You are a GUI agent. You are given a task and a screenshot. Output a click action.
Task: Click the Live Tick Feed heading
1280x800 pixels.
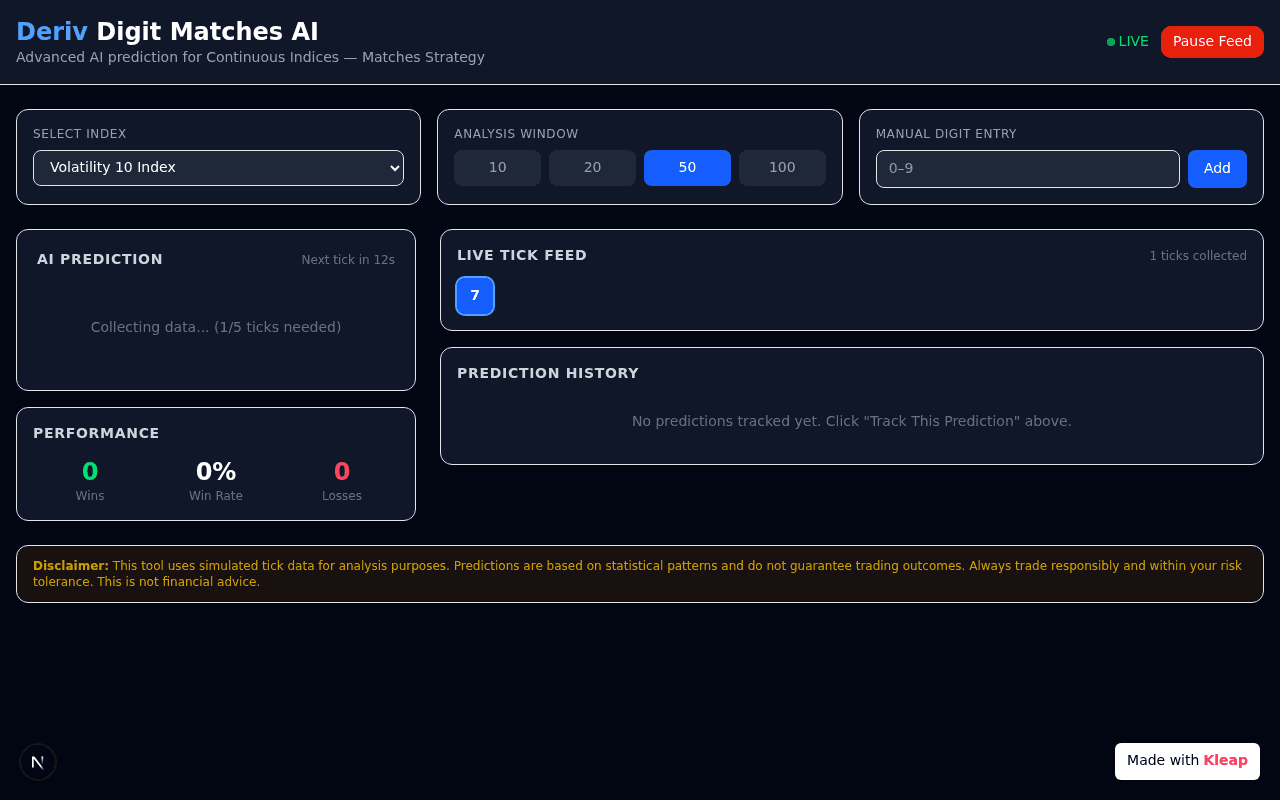pyautogui.click(x=522, y=255)
